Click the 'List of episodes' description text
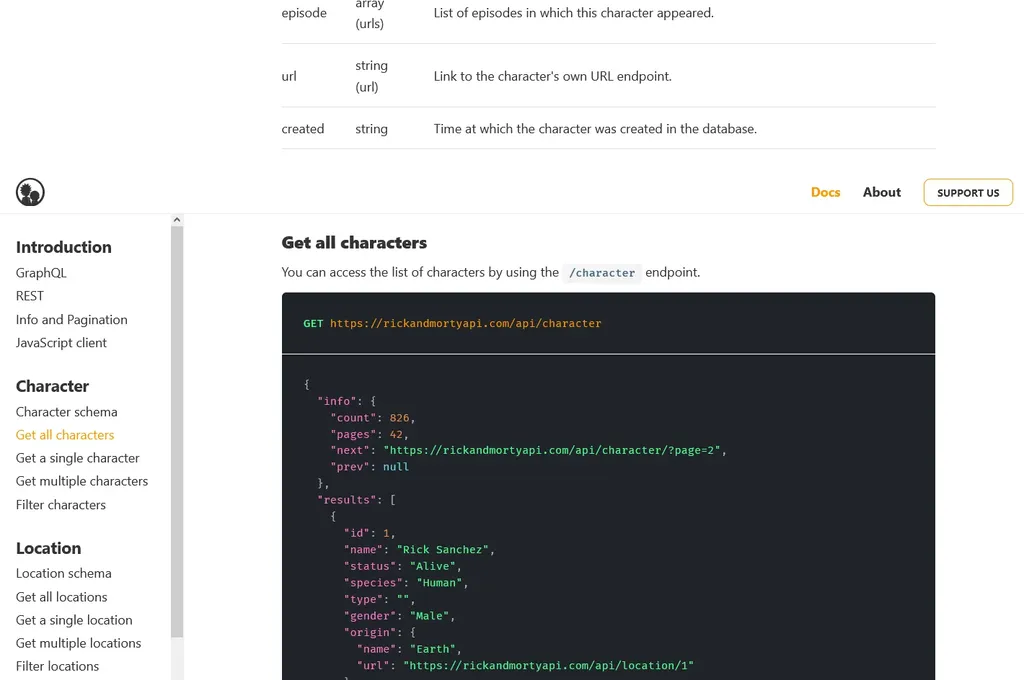1024x680 pixels. [x=573, y=13]
